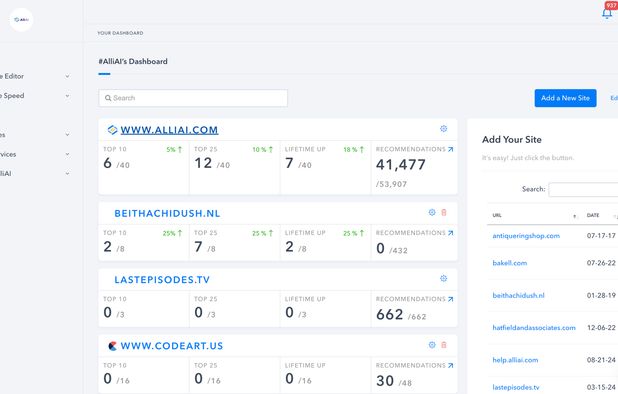Focus the Add Your Site search box
This screenshot has width=618, height=394.
pyautogui.click(x=583, y=190)
